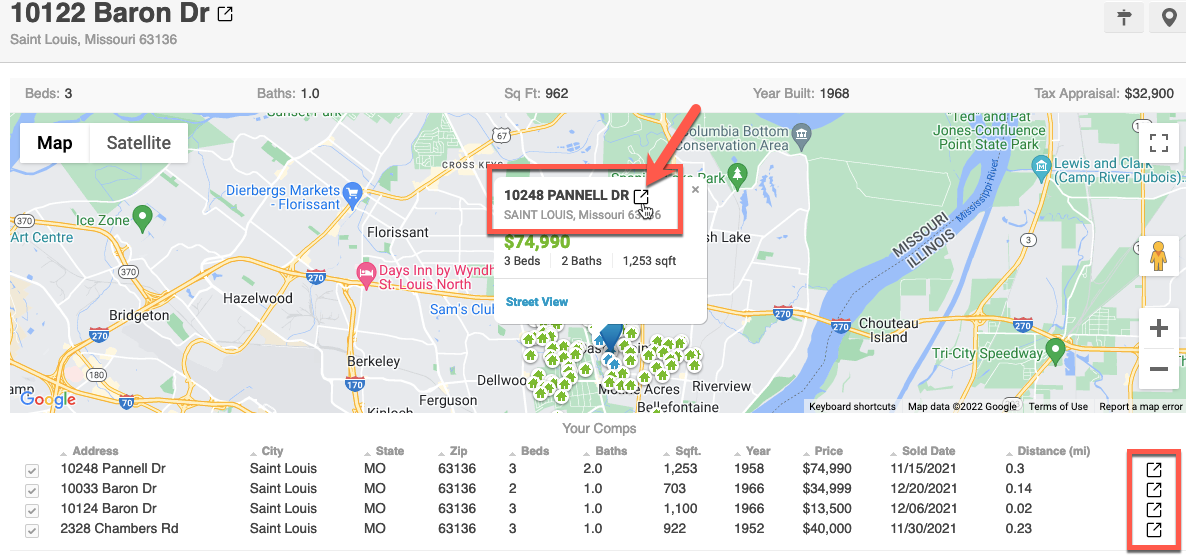
Task: Open external link for 10033 Baron Dr row
Action: point(1153,489)
